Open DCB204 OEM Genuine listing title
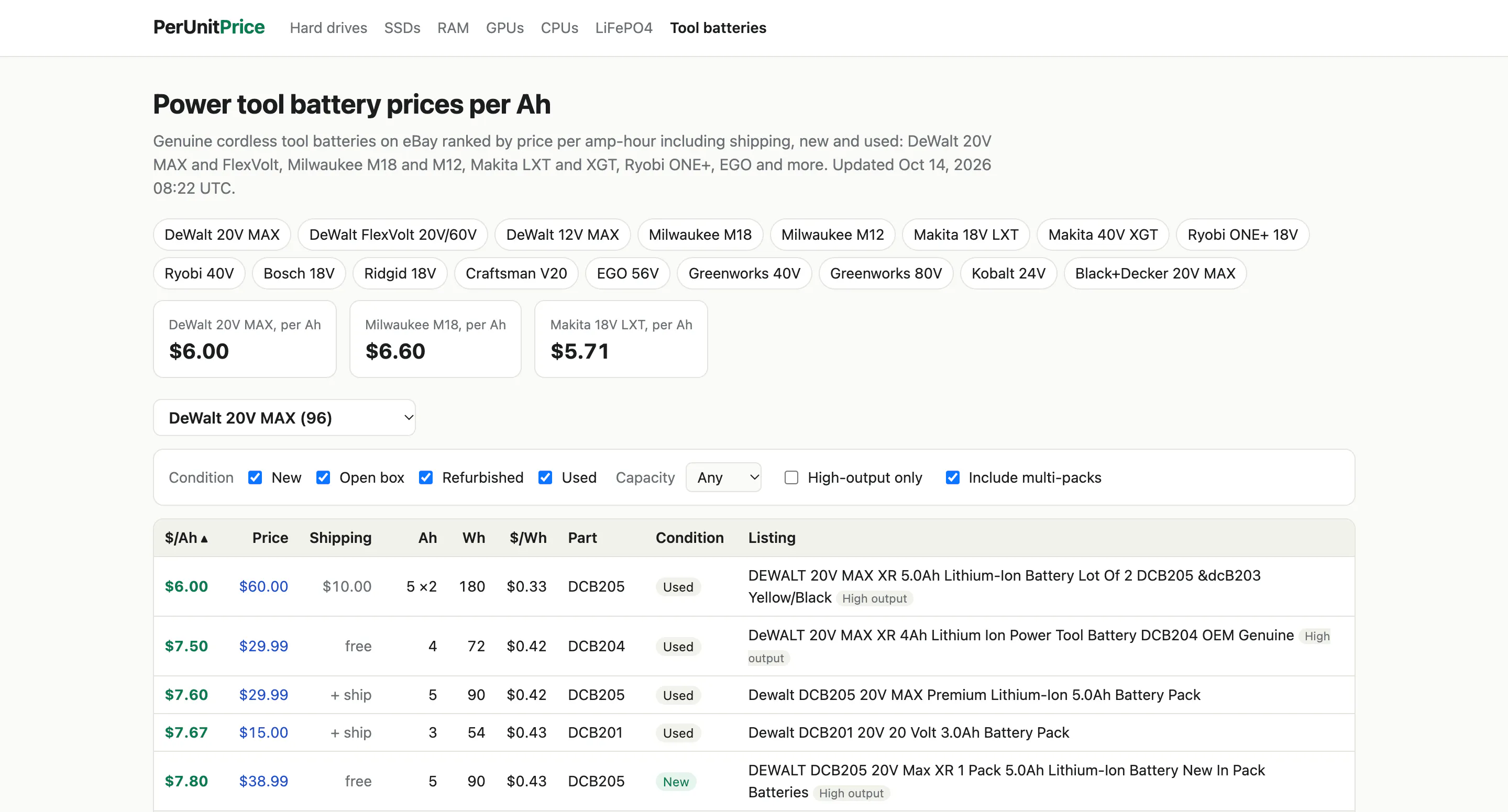 [1020, 636]
